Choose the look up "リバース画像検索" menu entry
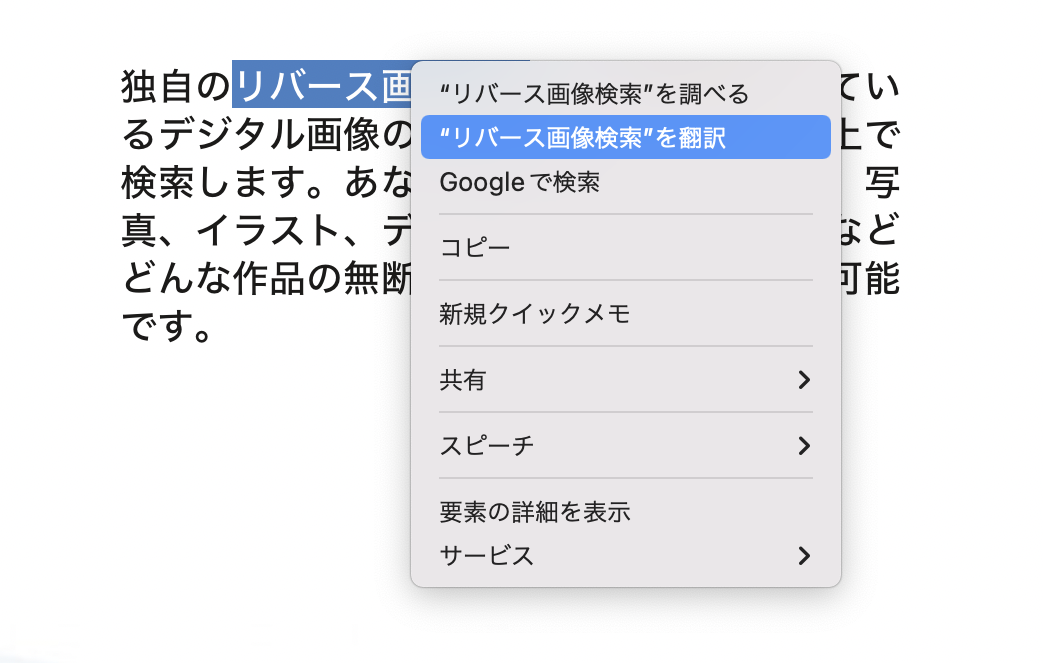Screen dimensions: 1043x663 pos(594,94)
